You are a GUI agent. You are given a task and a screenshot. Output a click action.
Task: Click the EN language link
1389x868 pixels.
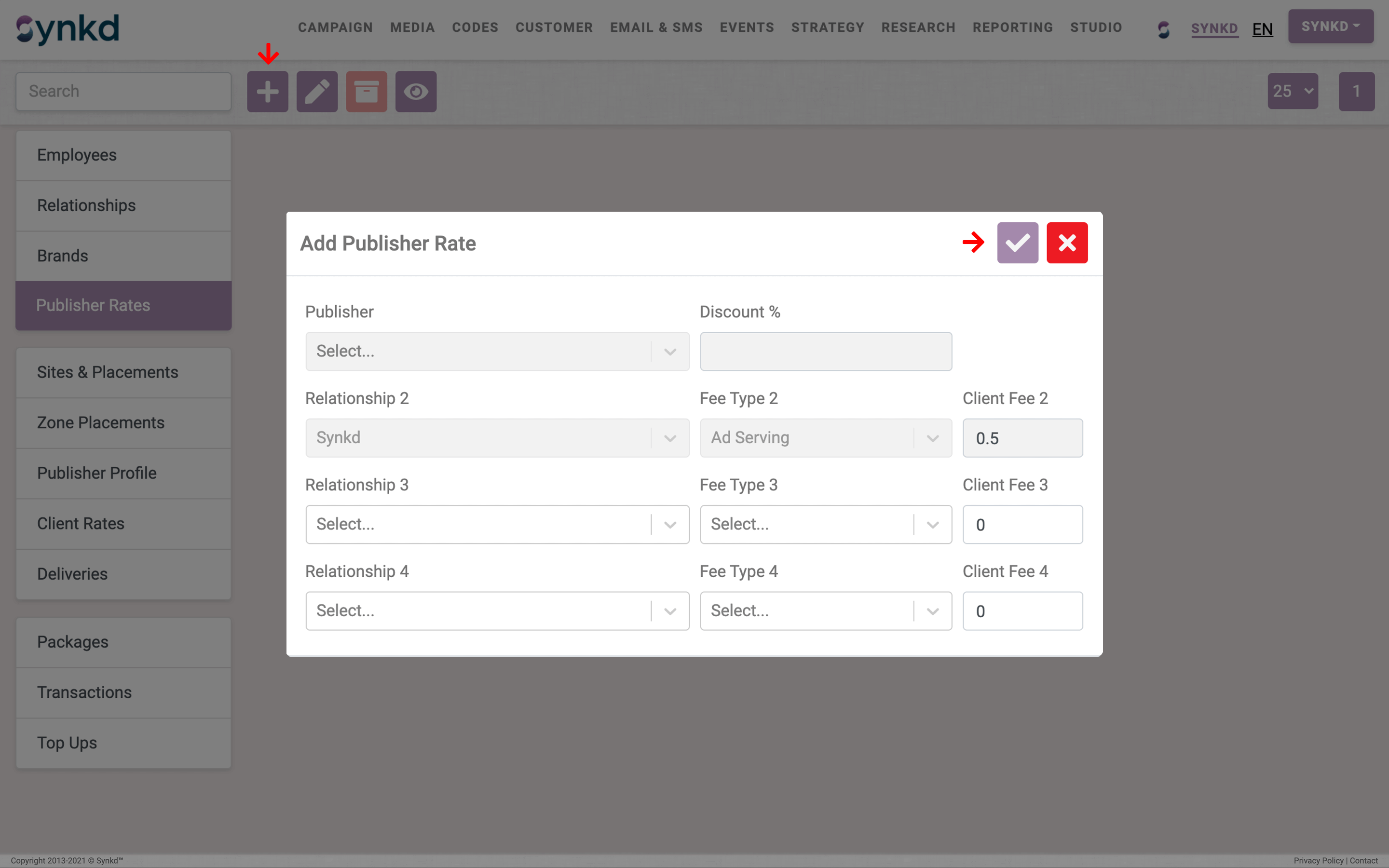1262,29
